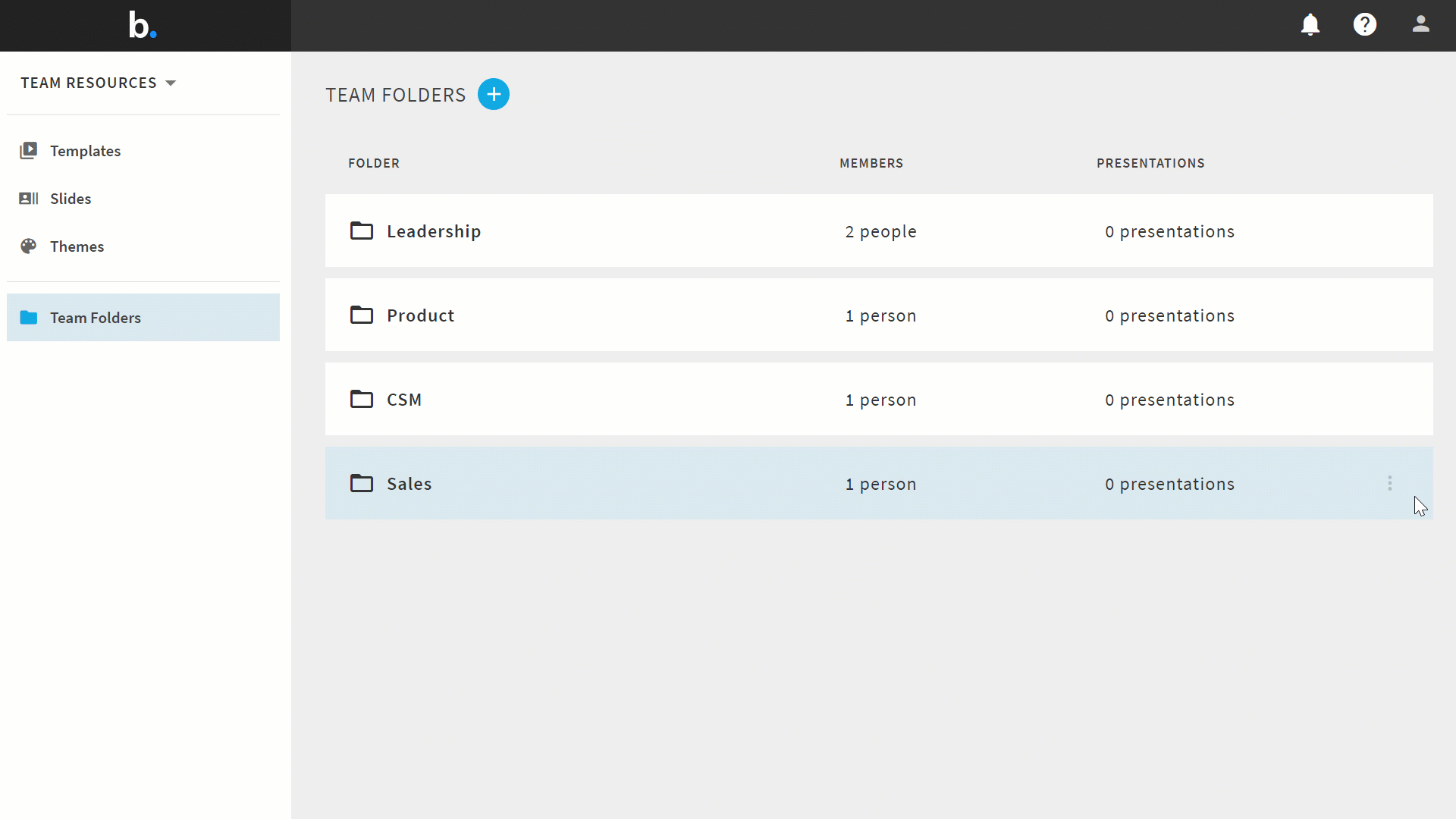Click '0 presentations' in the Sales row
Image resolution: width=1456 pixels, height=819 pixels.
[1169, 484]
